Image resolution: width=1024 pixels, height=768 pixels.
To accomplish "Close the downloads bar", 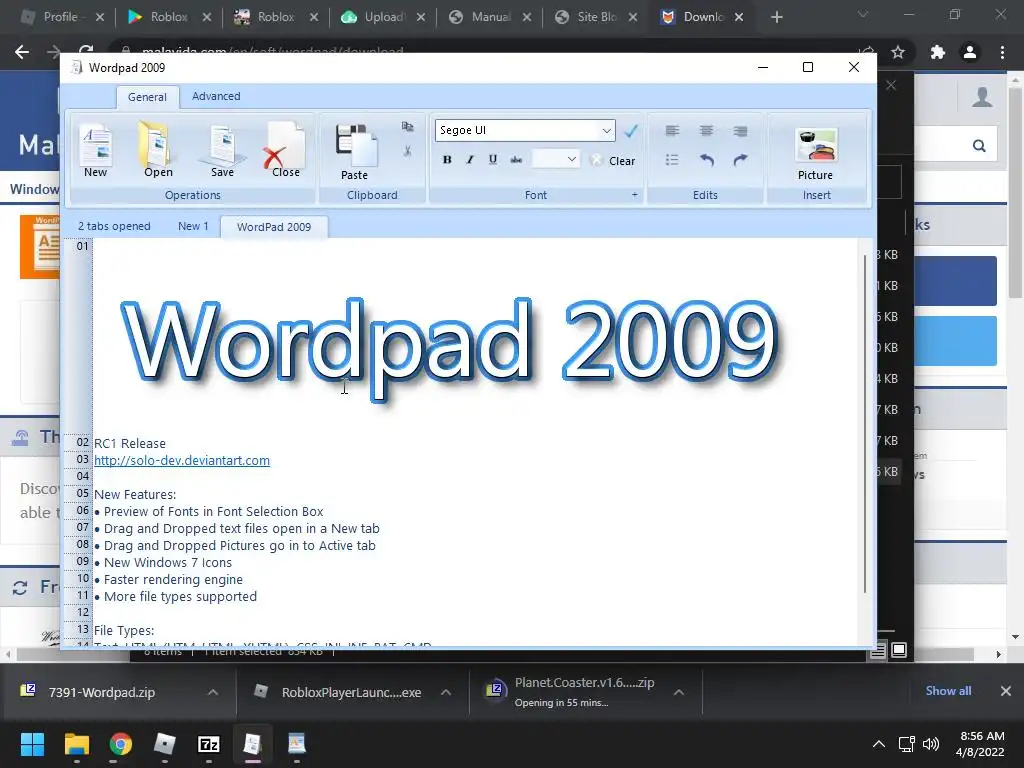I will [x=1006, y=691].
